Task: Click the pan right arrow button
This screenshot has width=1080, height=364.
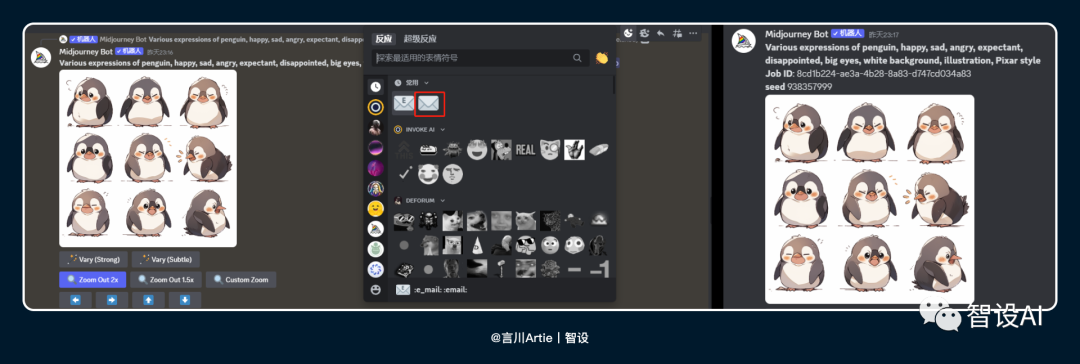Action: pyautogui.click(x=112, y=300)
